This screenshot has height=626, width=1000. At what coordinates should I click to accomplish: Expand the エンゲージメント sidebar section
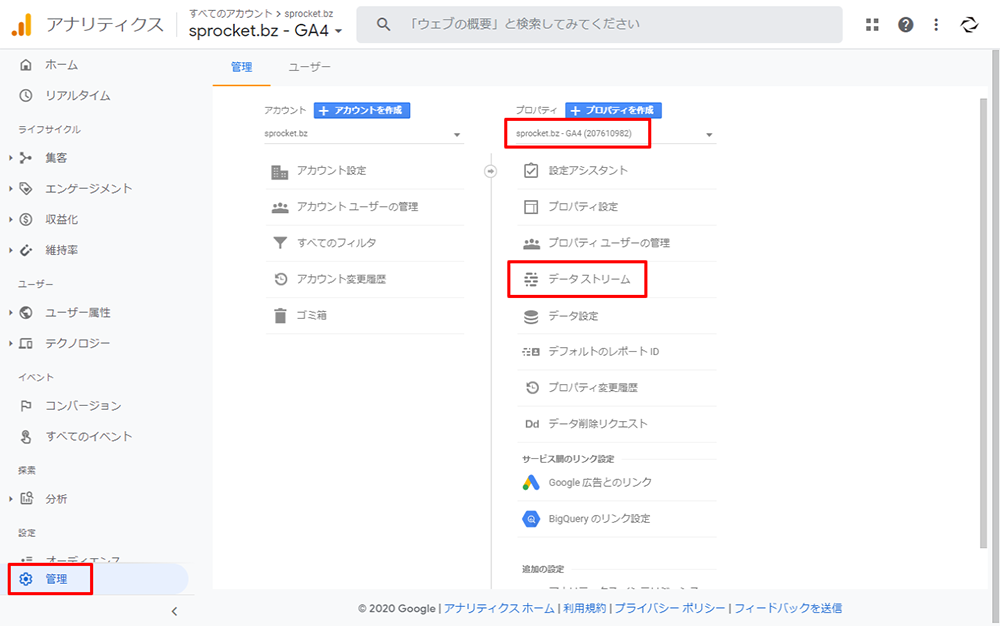[x=11, y=188]
